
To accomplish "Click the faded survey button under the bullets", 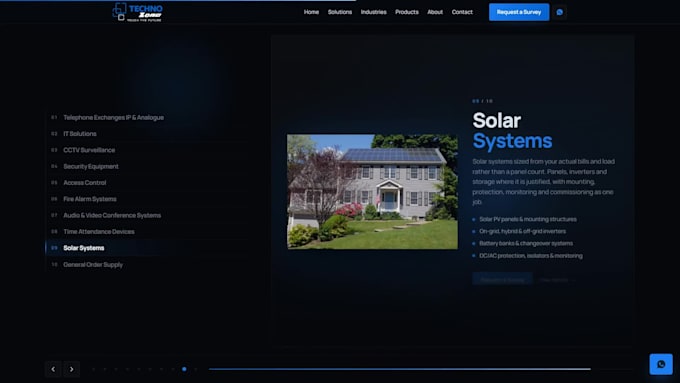I will click(502, 280).
